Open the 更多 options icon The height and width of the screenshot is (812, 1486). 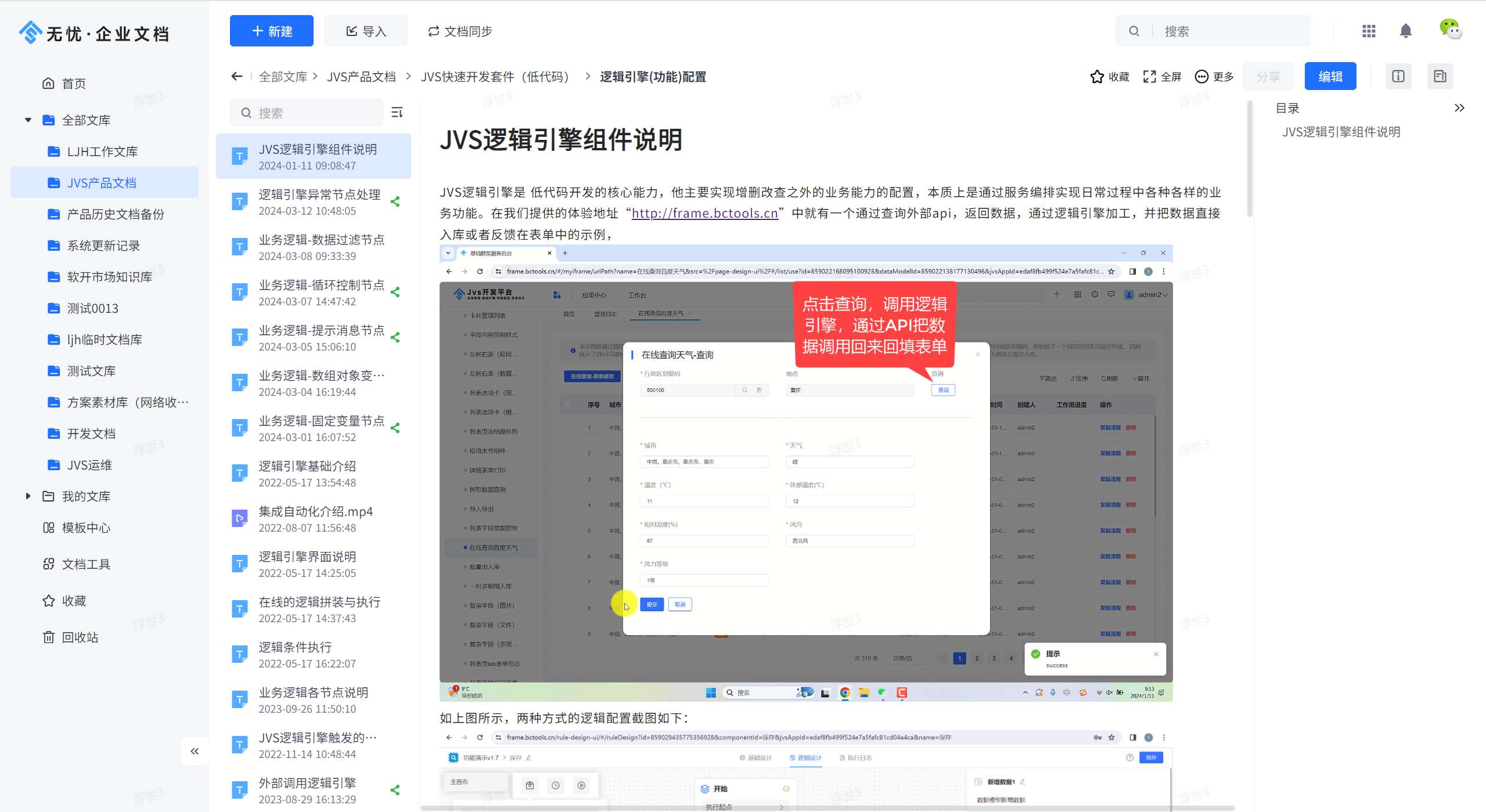click(1201, 77)
